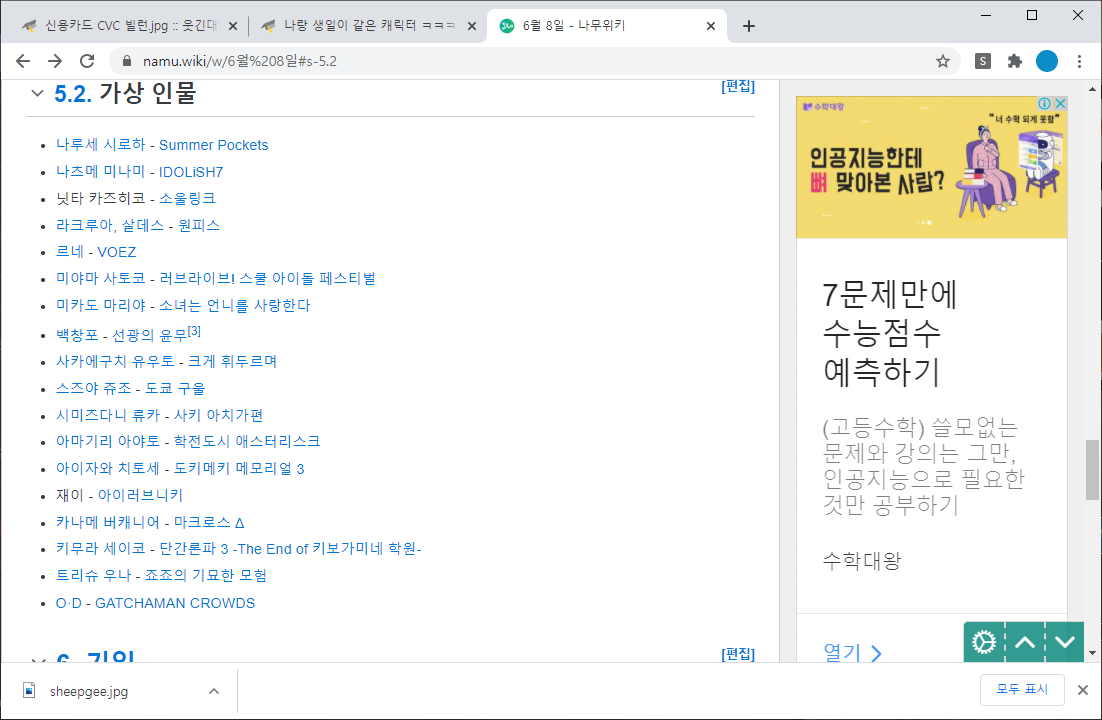Open the 키무라 세이코 link
This screenshot has height=720, width=1102.
pos(101,548)
